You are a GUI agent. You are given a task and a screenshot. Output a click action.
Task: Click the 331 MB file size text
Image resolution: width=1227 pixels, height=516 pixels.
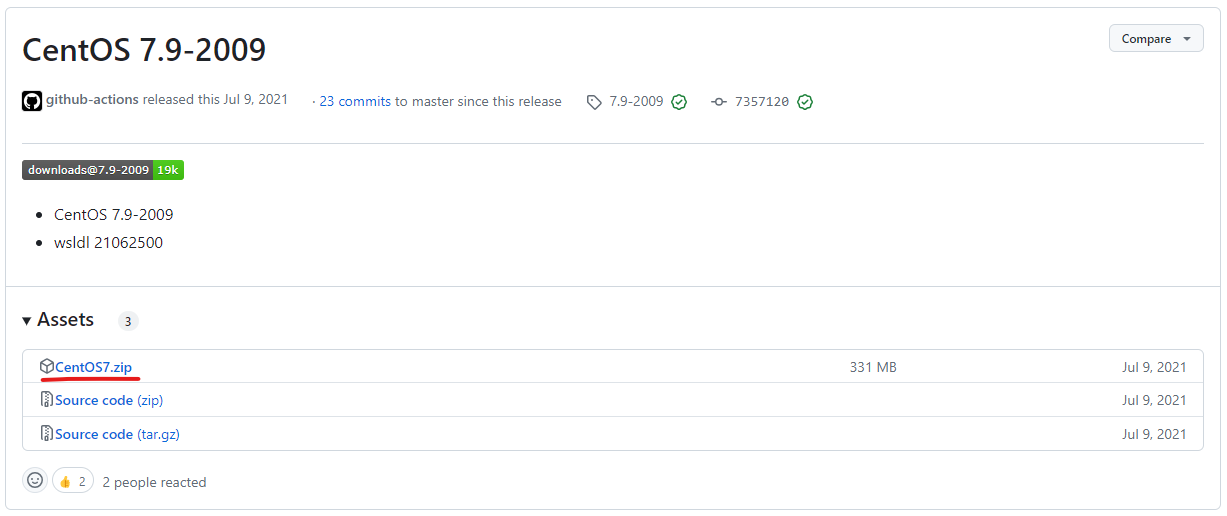click(873, 367)
